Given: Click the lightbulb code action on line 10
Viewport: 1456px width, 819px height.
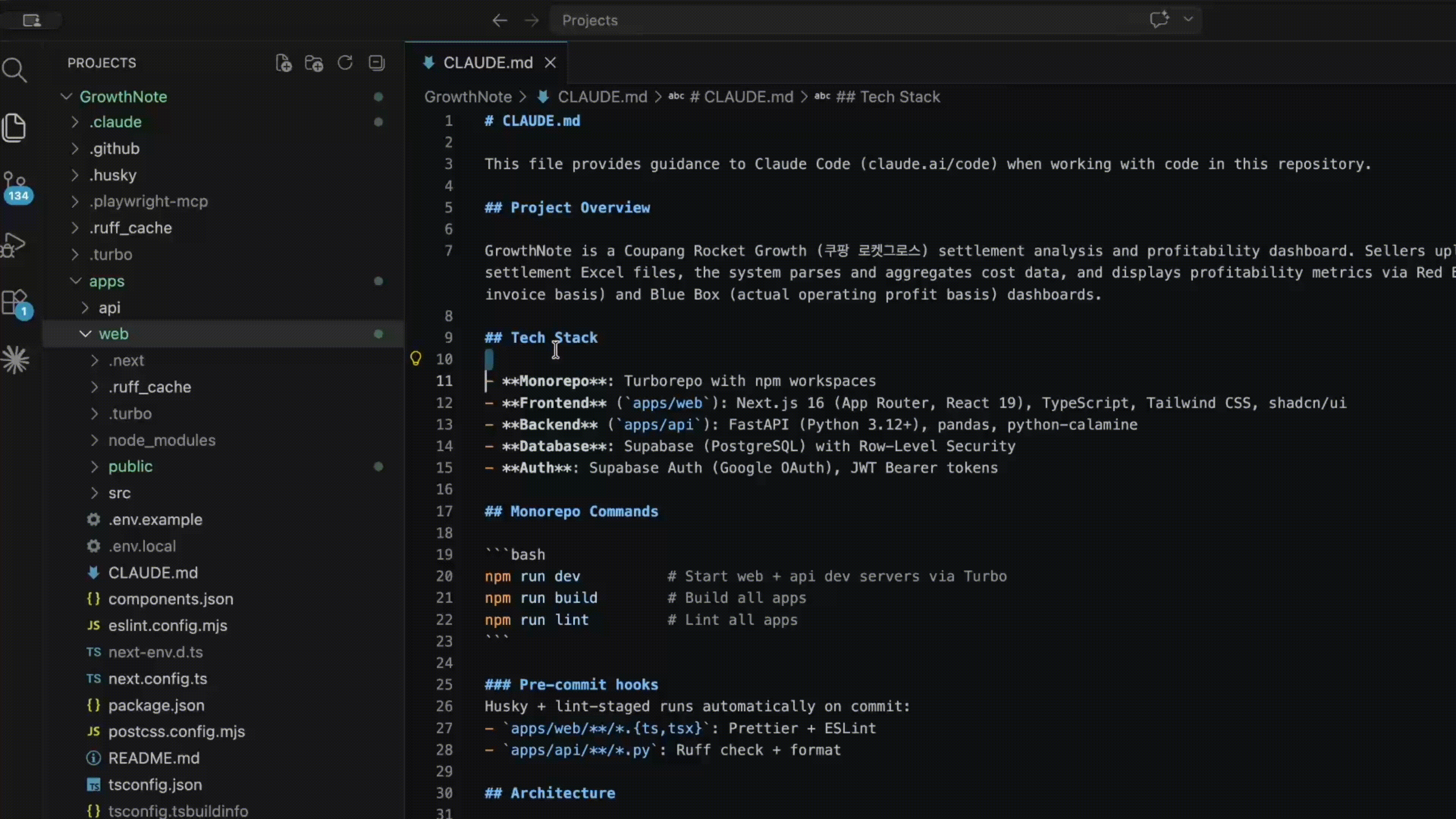Looking at the screenshot, I should tap(416, 358).
